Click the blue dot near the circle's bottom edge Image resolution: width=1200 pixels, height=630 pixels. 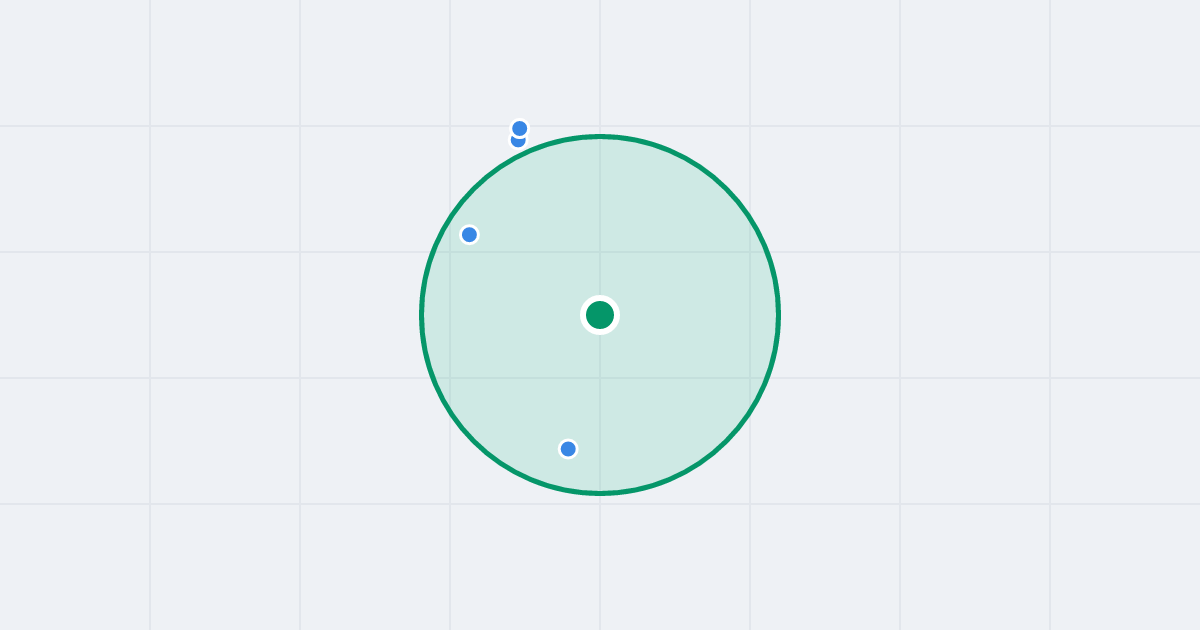click(568, 449)
